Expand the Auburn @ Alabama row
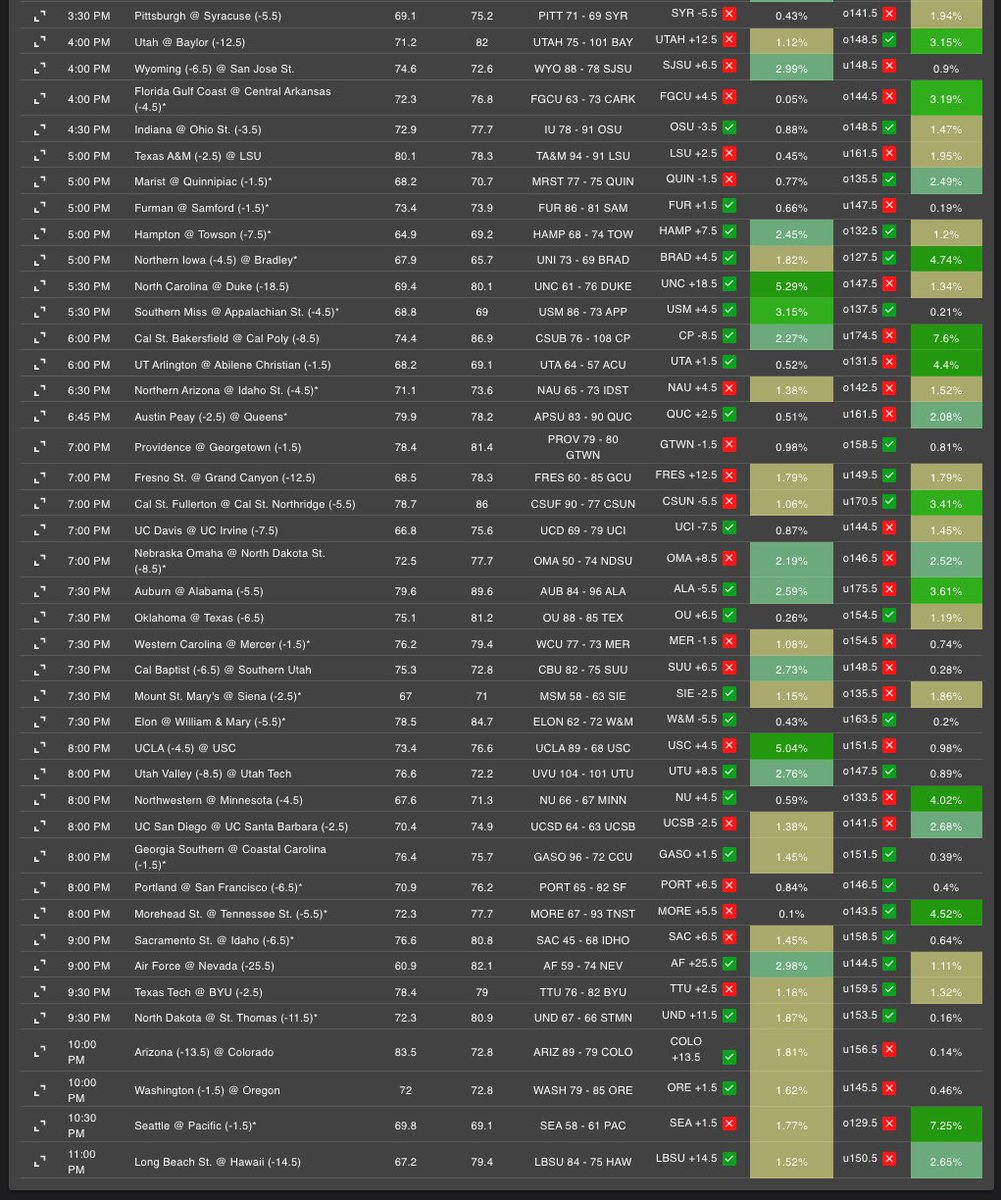The image size is (1001, 1200). click(39, 591)
